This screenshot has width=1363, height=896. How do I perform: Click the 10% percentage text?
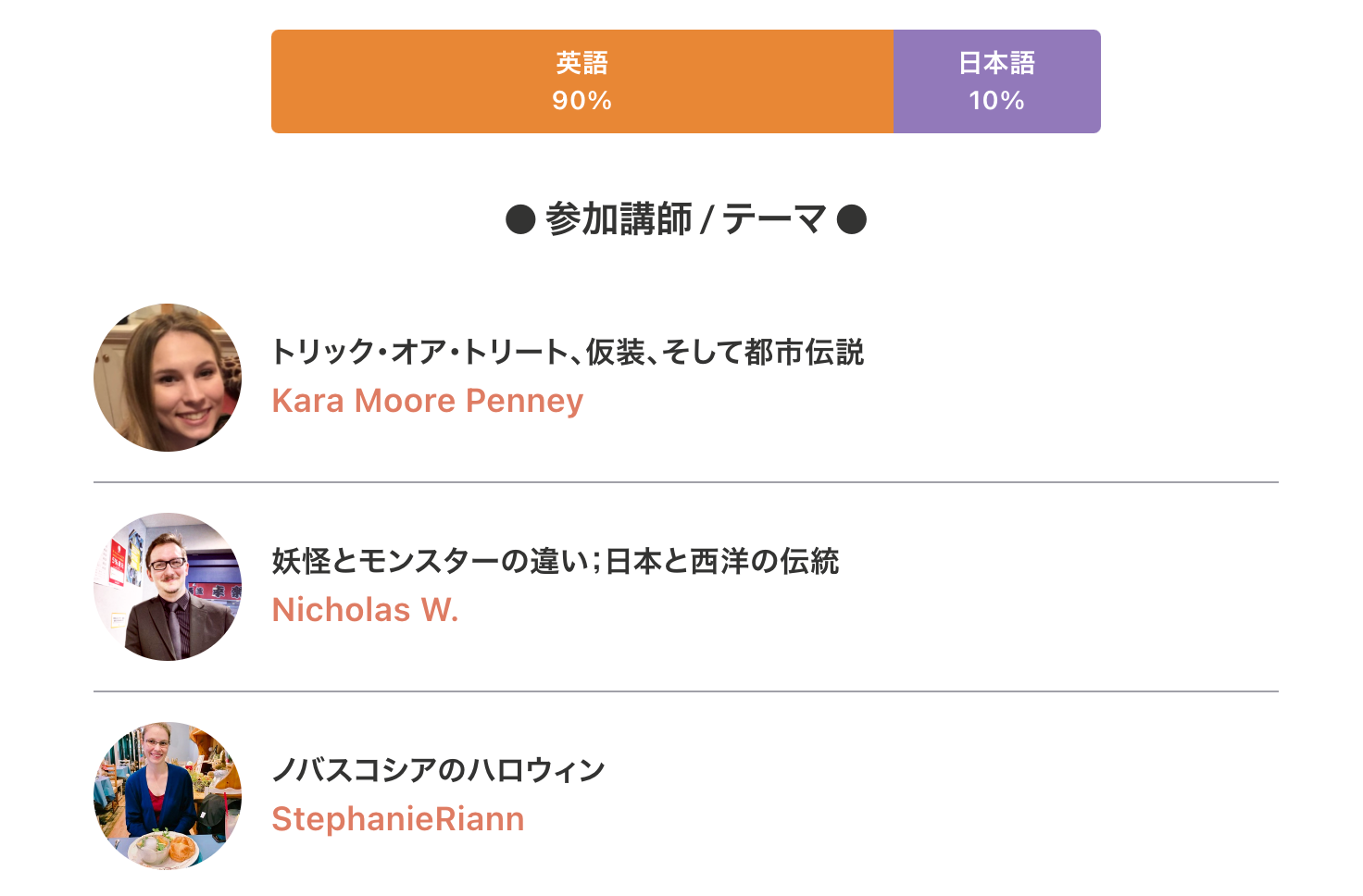coord(996,101)
